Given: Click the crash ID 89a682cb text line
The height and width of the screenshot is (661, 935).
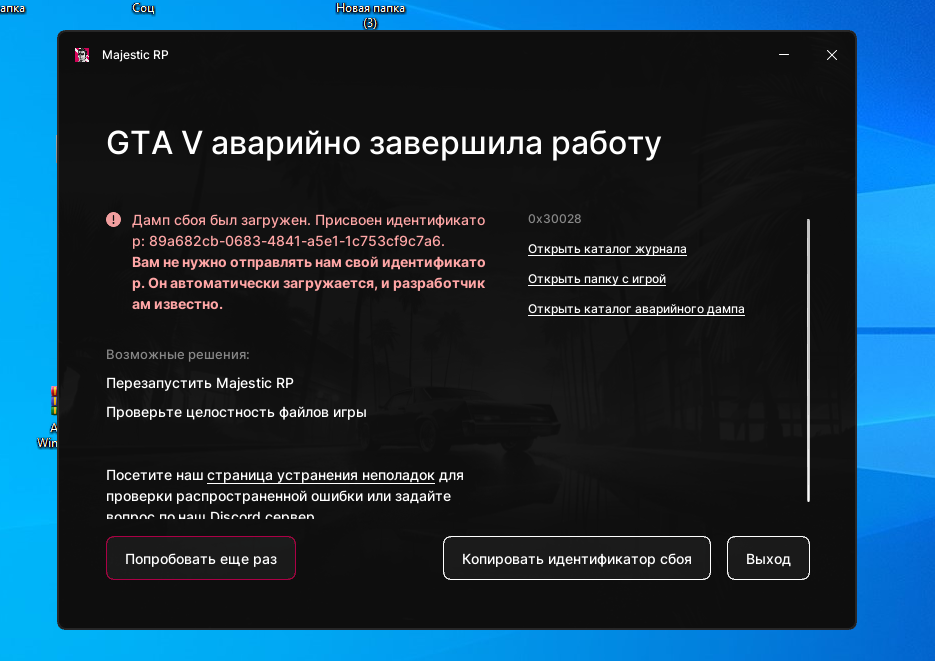Looking at the screenshot, I should coord(289,241).
